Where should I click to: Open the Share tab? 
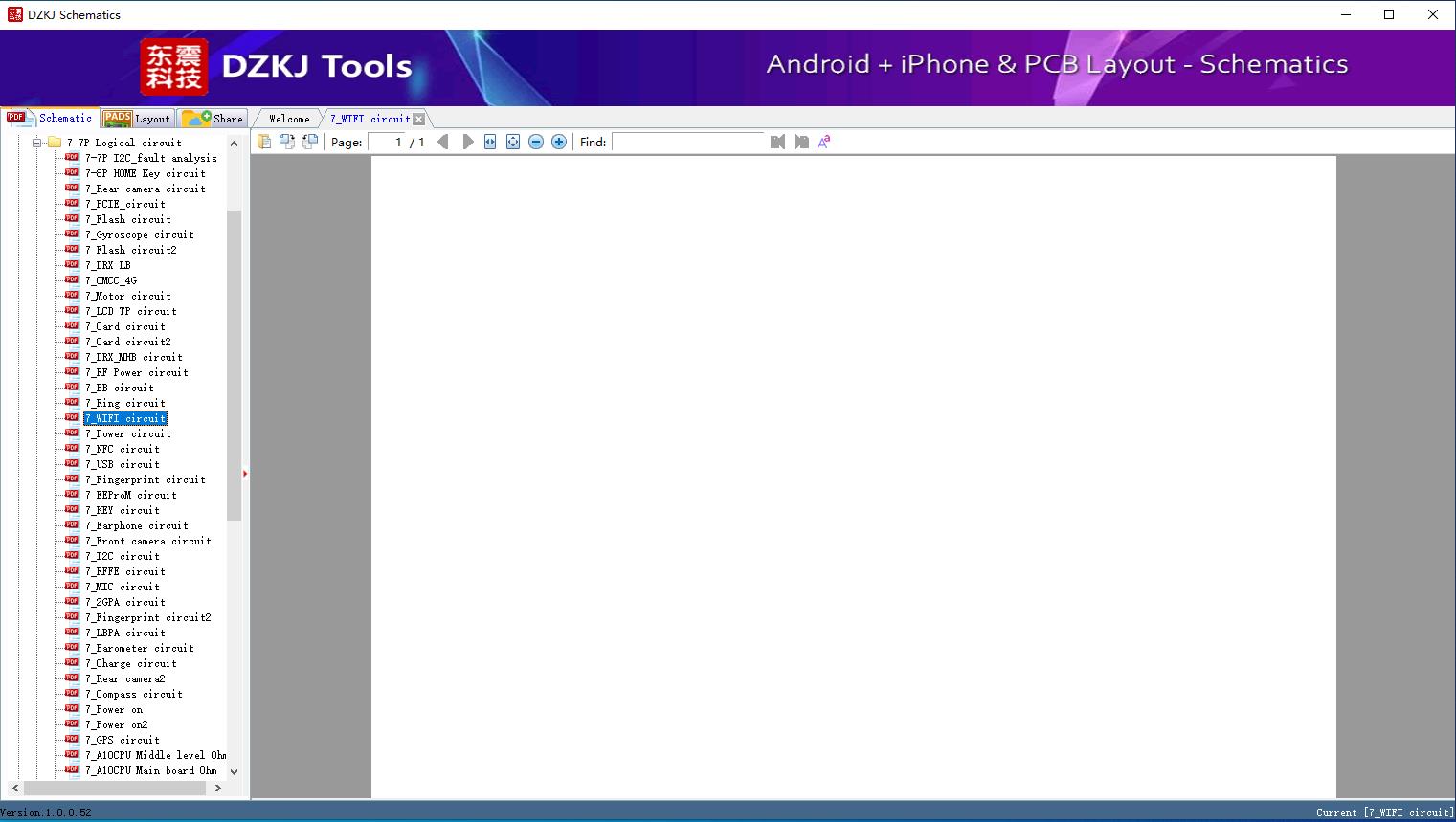213,119
